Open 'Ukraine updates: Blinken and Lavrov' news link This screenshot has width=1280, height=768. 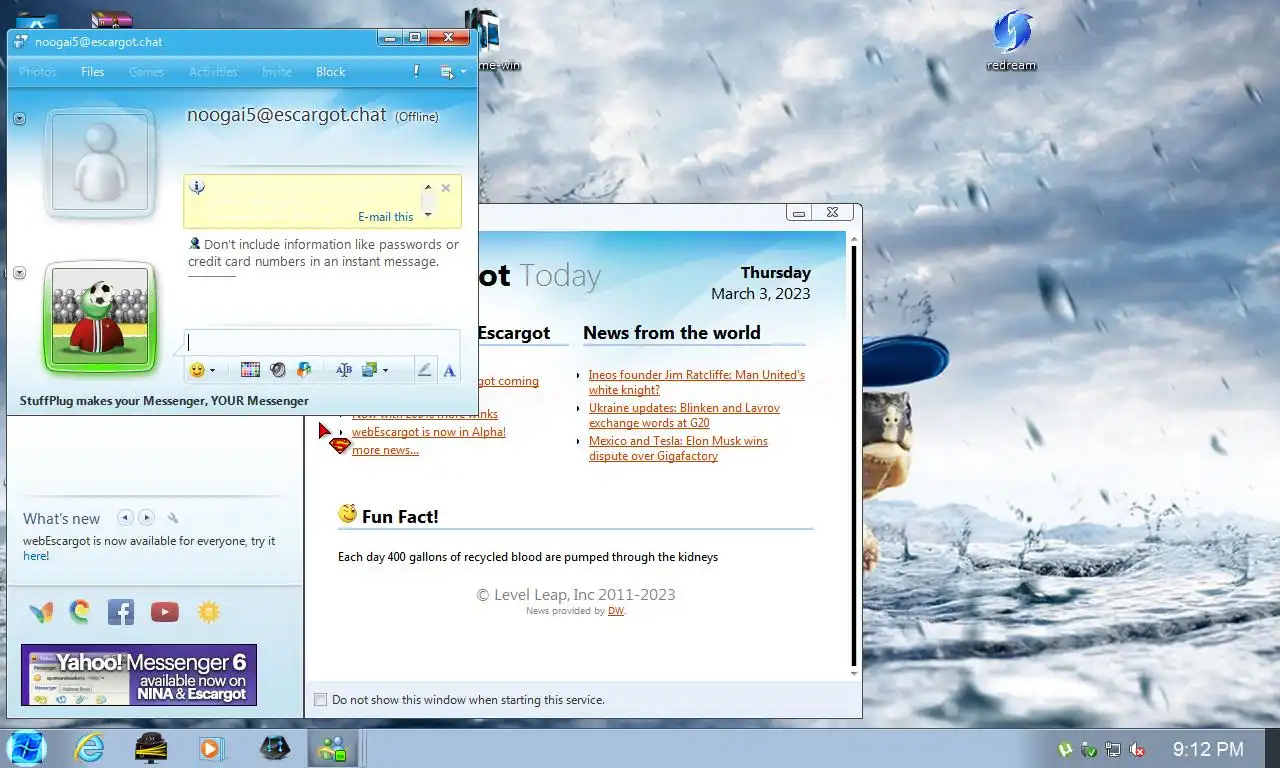tap(685, 415)
